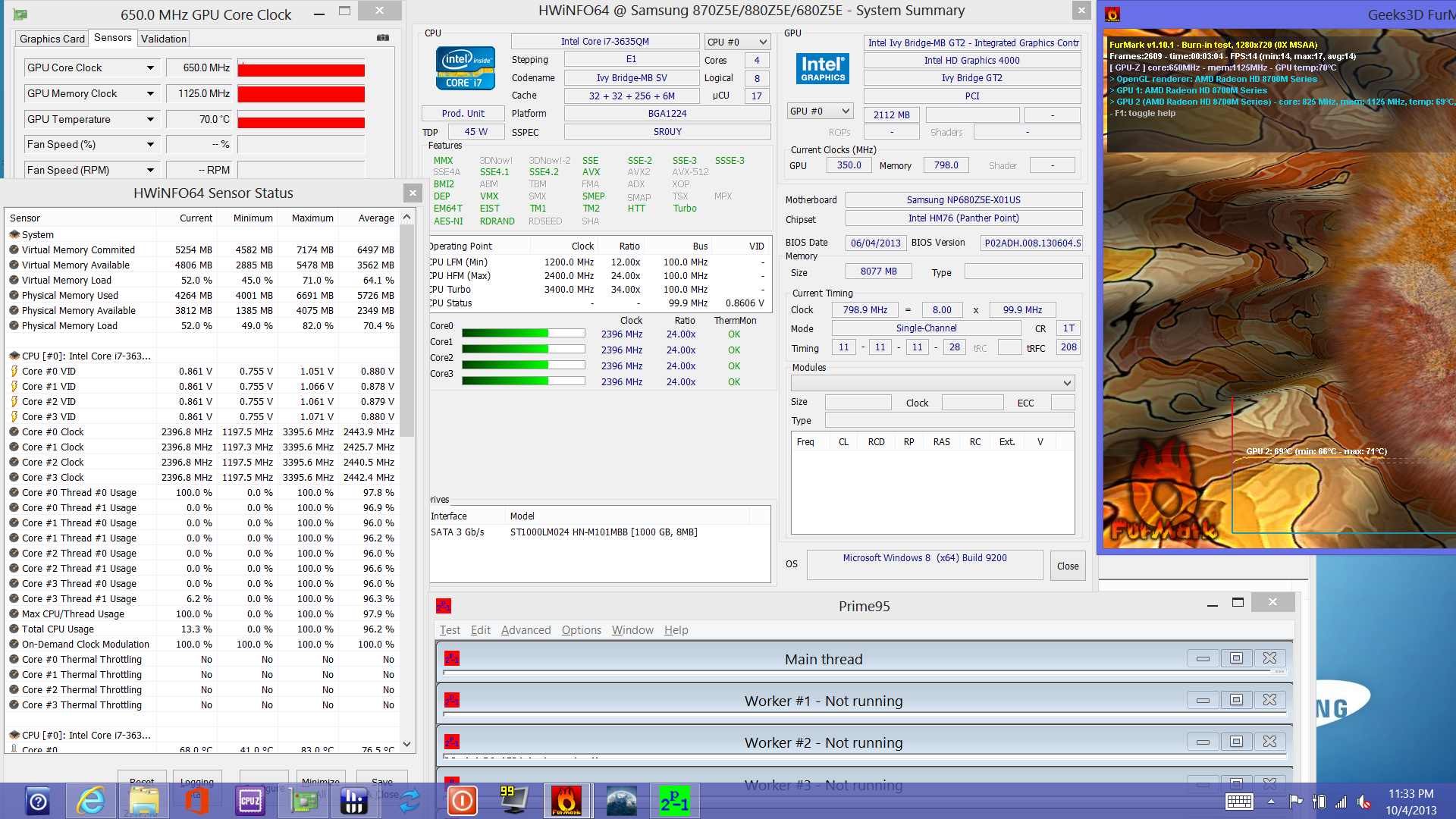Switch to the Graphics Card tab
The height and width of the screenshot is (819, 1456).
(x=52, y=39)
